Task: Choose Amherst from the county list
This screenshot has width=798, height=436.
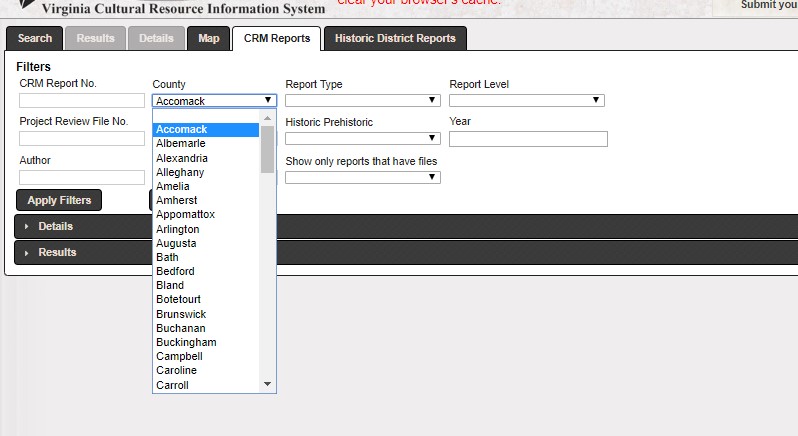Action: [x=206, y=200]
